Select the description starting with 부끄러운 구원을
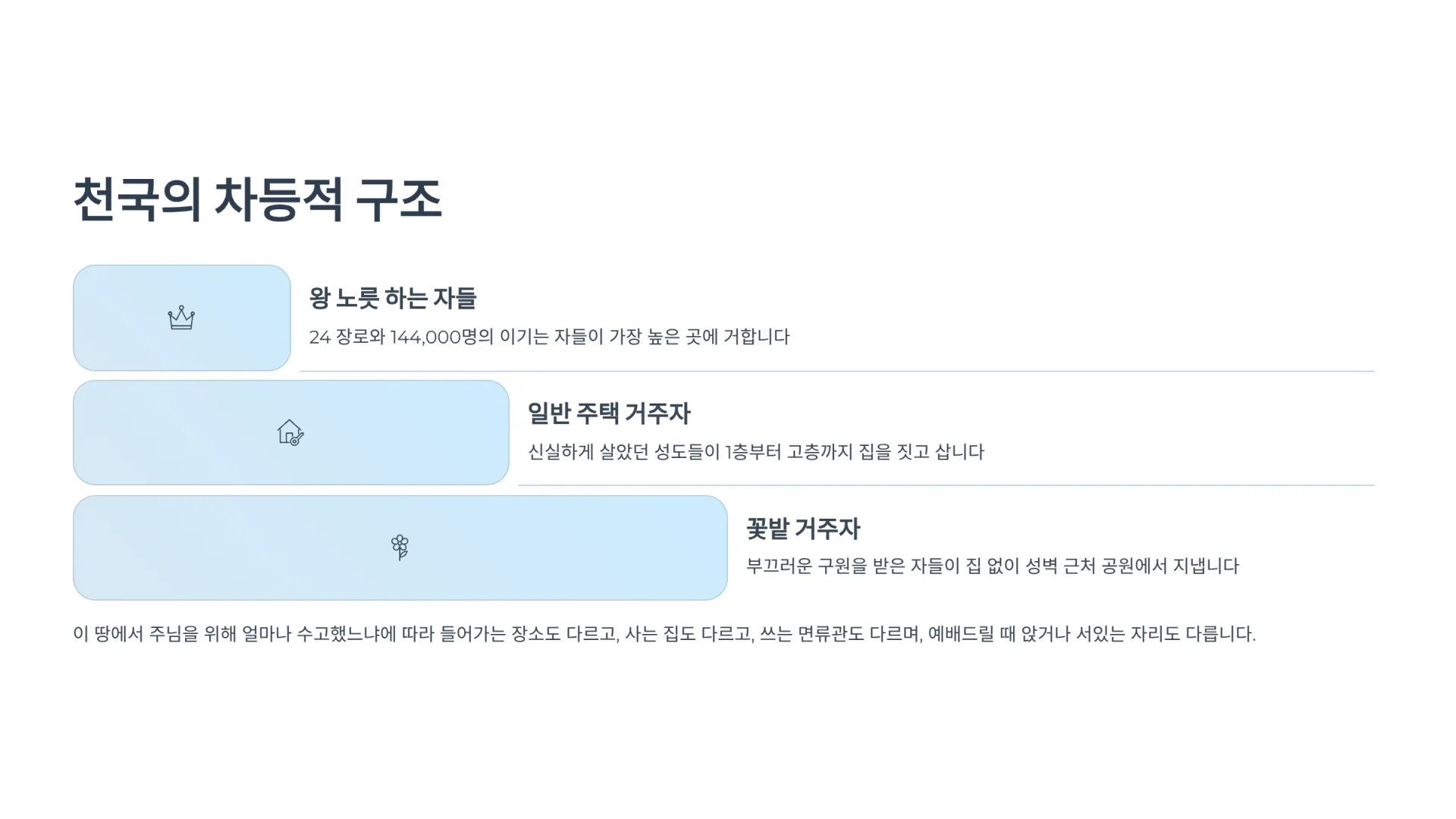The height and width of the screenshot is (819, 1456). 992,566
